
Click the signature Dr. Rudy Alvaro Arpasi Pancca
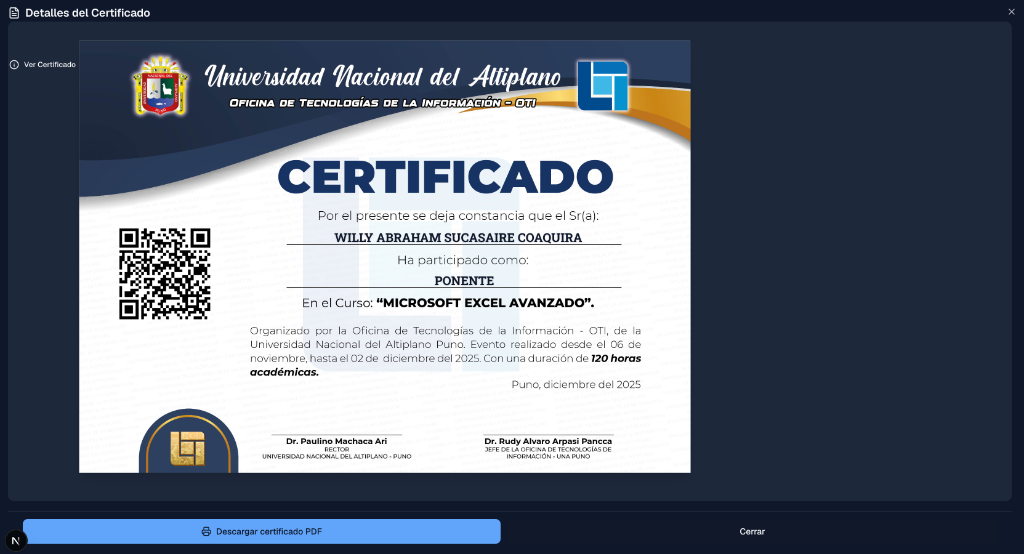[x=548, y=442]
